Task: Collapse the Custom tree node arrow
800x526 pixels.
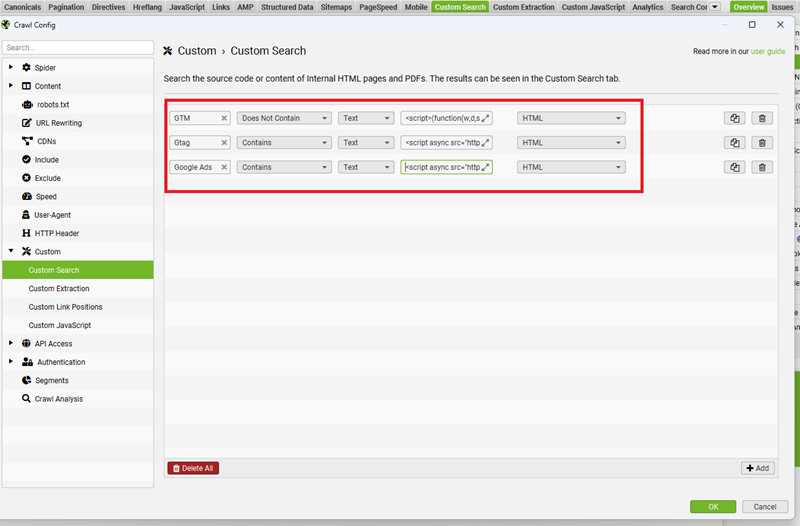Action: (11, 251)
